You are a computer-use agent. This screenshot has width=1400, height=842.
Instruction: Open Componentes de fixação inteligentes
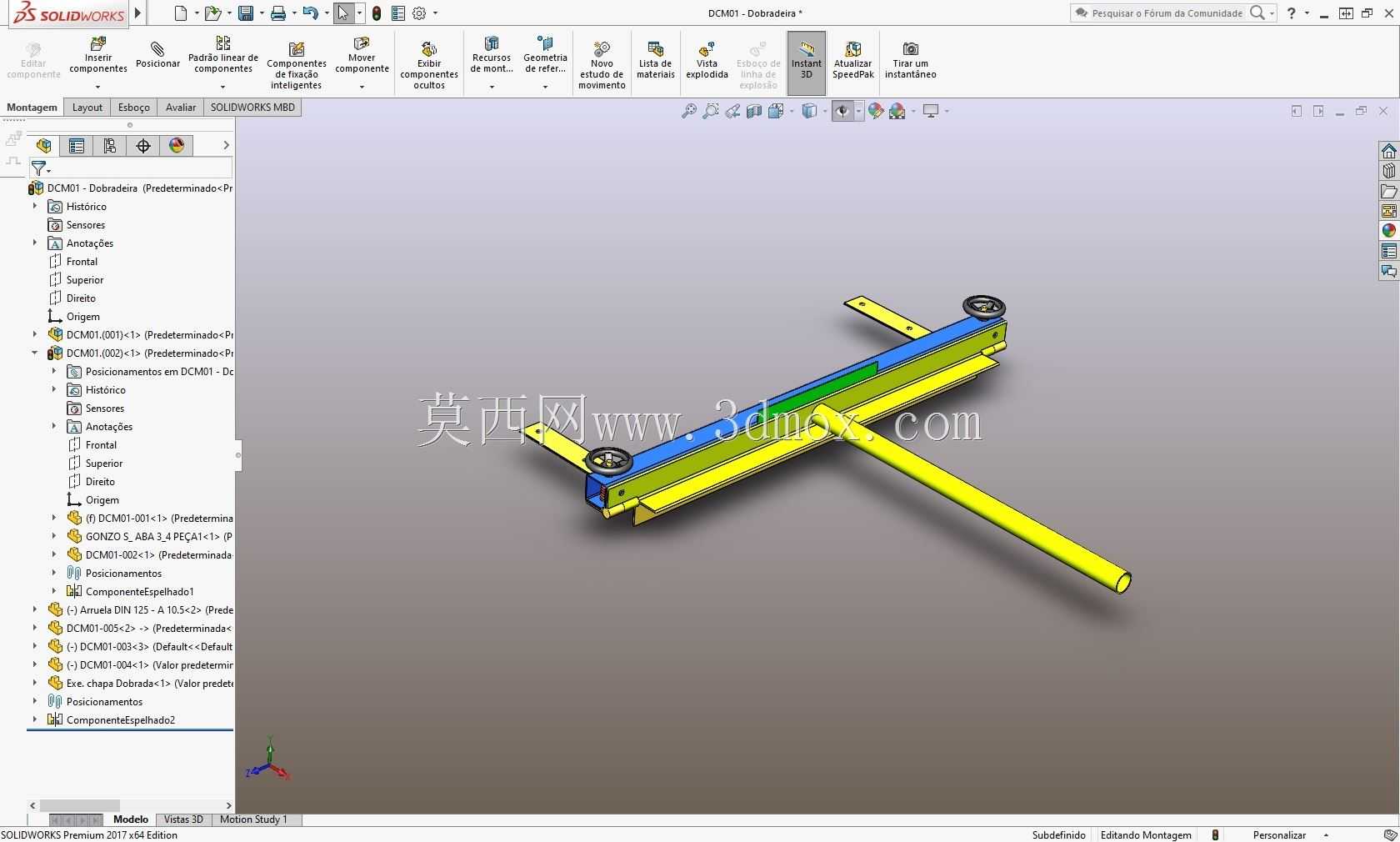[x=296, y=65]
